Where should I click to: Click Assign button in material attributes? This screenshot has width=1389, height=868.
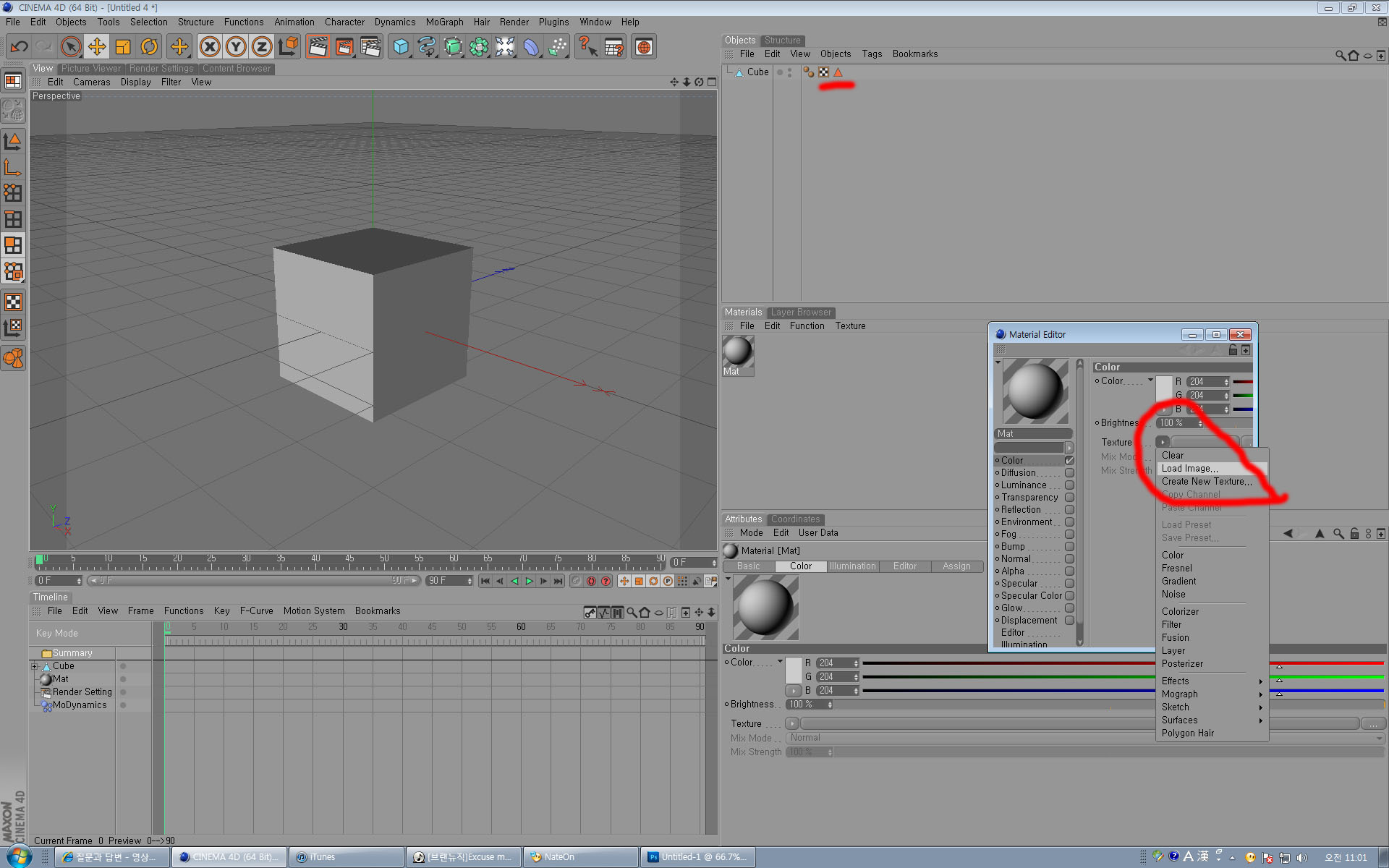click(956, 566)
